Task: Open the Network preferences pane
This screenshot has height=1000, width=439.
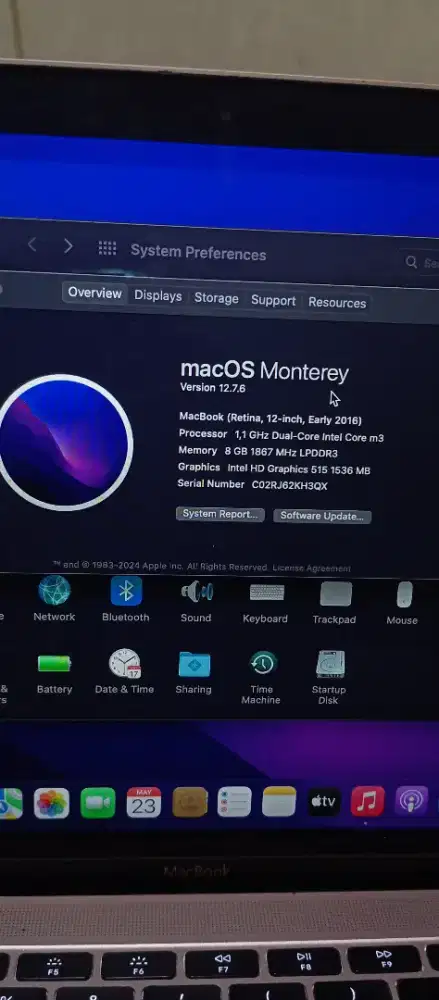Action: [54, 598]
